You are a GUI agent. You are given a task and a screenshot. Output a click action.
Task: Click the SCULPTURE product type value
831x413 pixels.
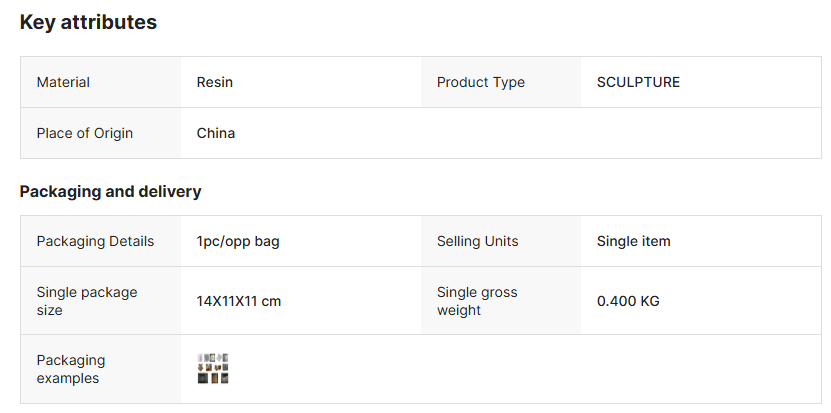click(638, 82)
